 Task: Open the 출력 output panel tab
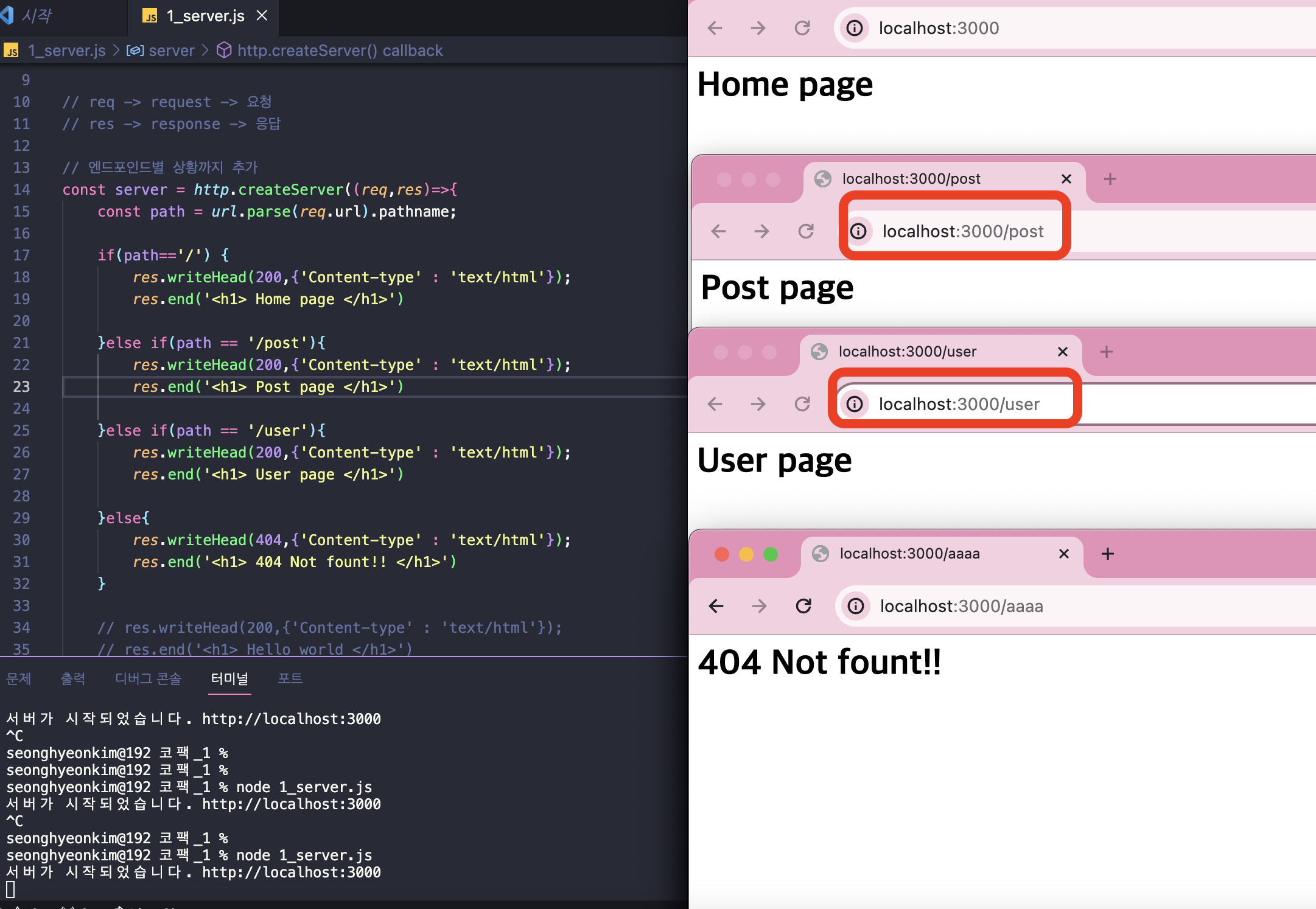73,678
